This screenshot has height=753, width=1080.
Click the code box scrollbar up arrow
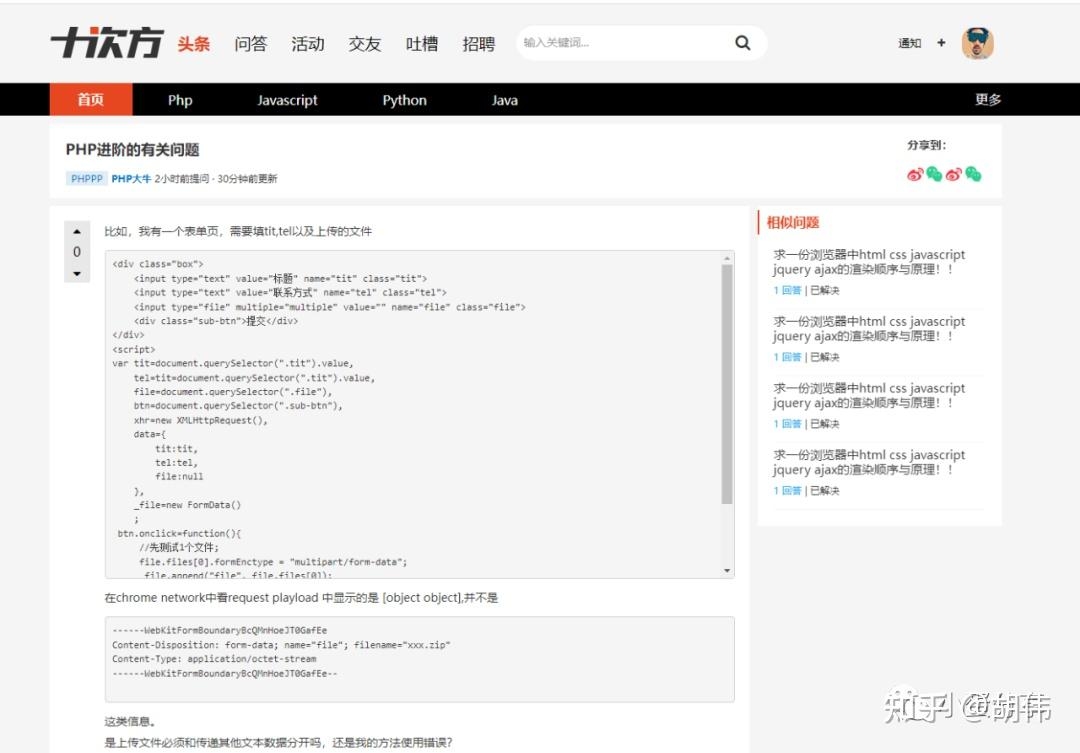click(x=728, y=259)
